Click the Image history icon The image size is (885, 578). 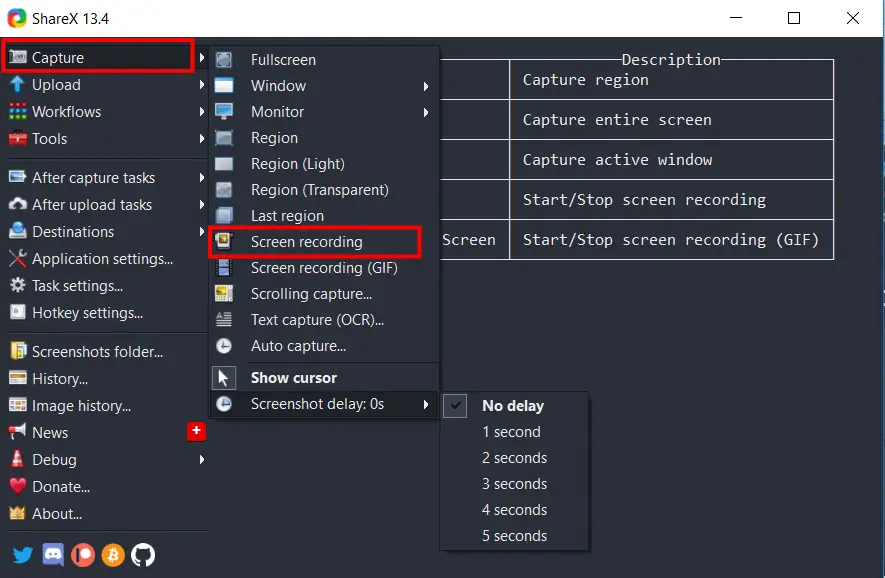point(17,405)
